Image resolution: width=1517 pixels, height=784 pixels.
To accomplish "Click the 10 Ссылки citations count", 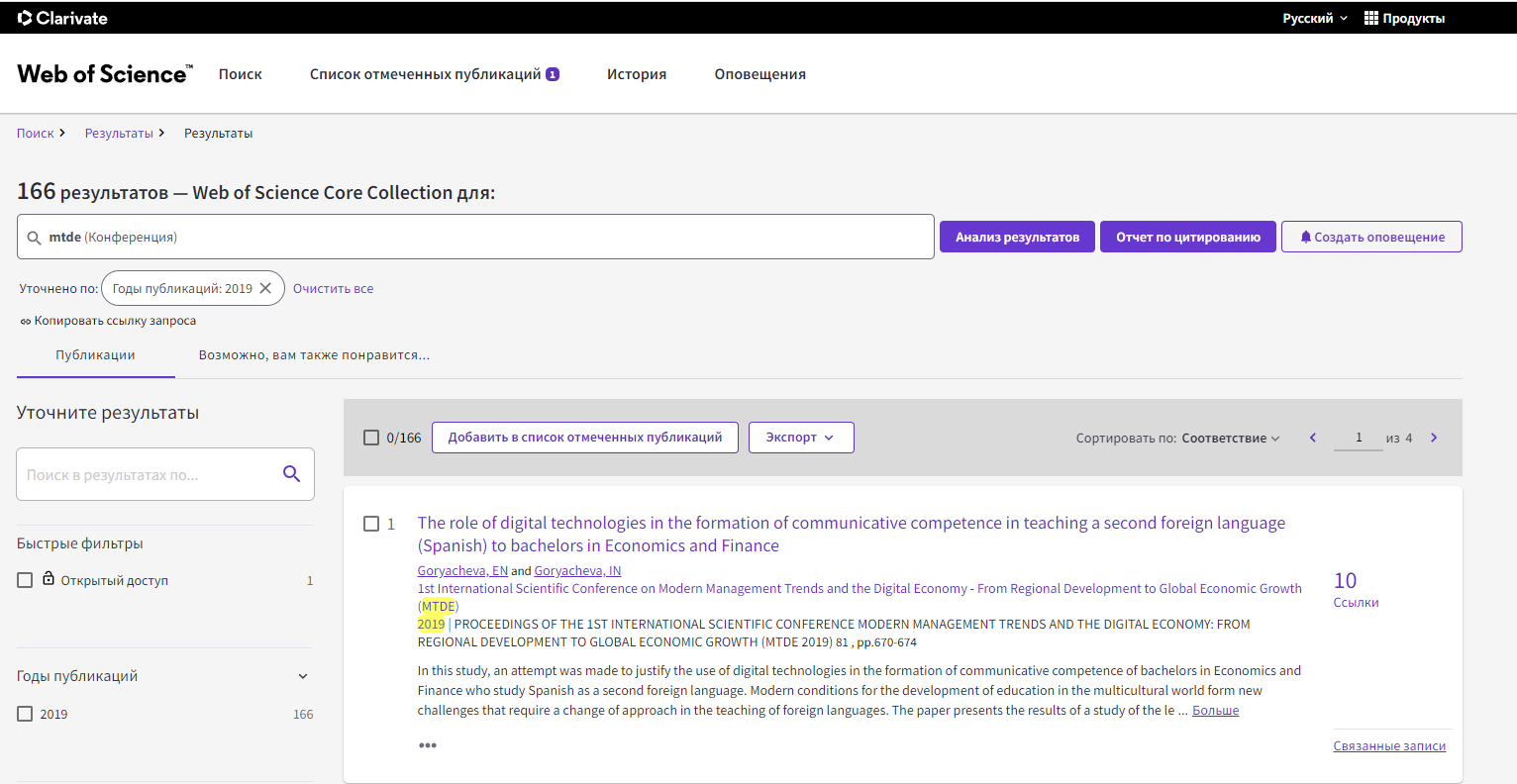I will [x=1356, y=589].
